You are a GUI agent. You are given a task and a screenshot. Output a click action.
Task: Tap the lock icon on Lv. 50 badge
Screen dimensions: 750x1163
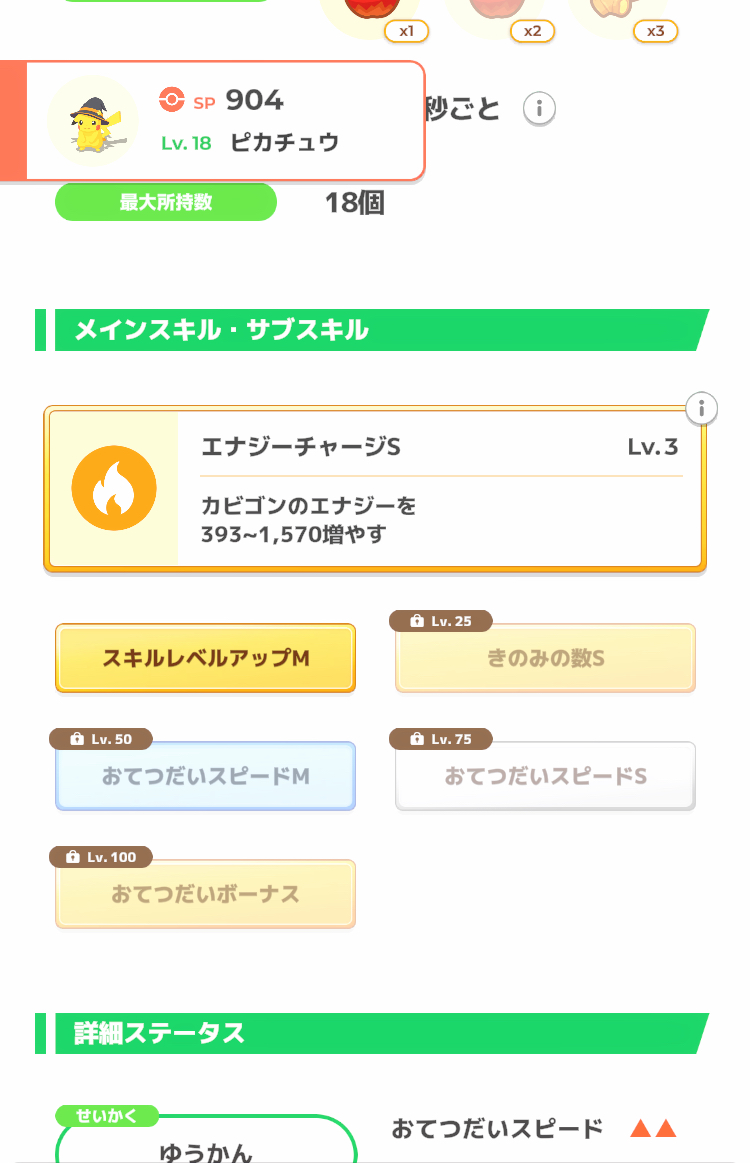(77, 740)
